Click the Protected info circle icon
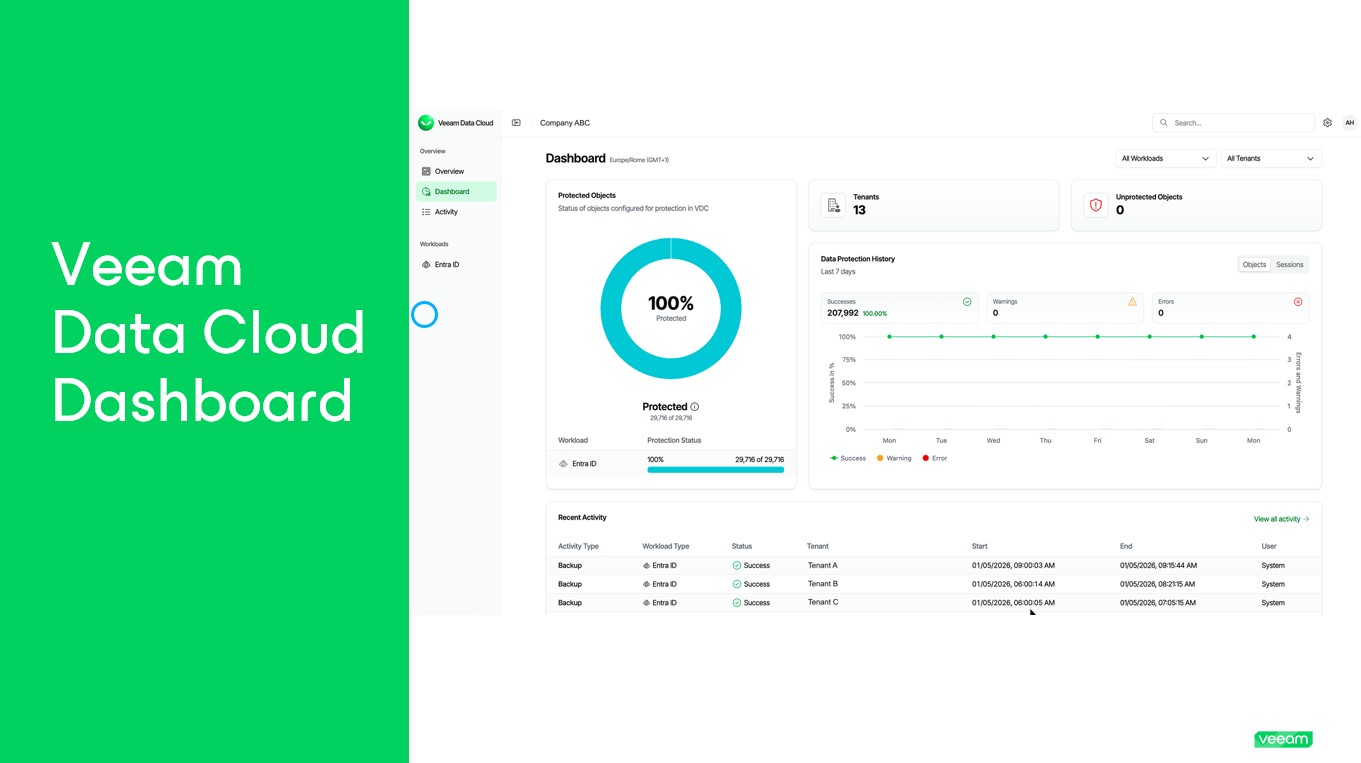Viewport: 1361px width, 763px height. click(695, 407)
